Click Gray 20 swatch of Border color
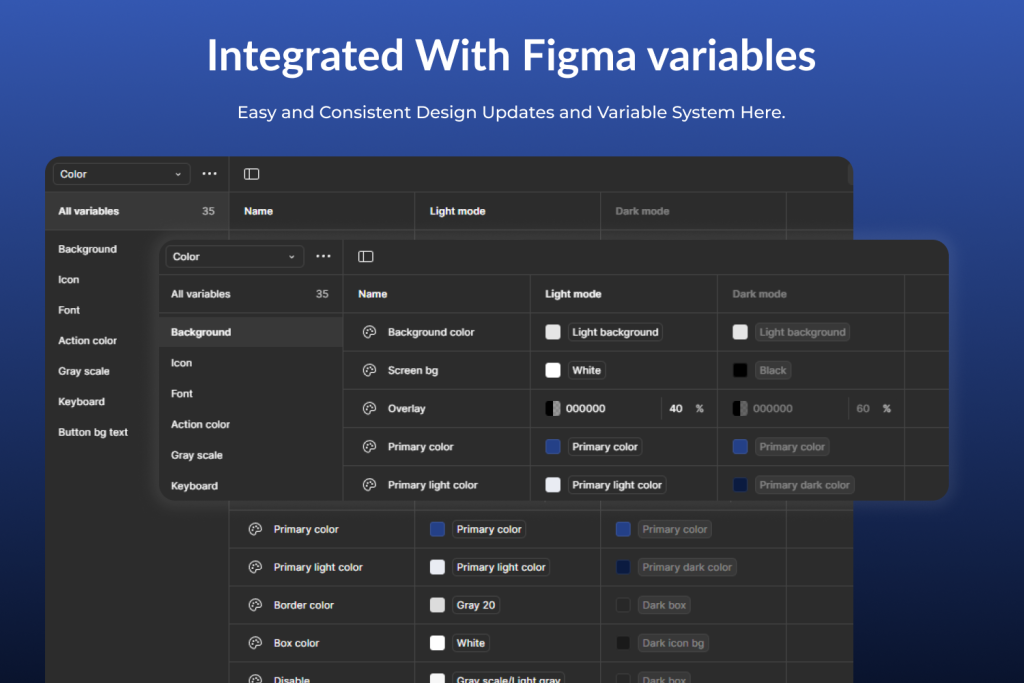This screenshot has width=1024, height=683. click(x=438, y=605)
